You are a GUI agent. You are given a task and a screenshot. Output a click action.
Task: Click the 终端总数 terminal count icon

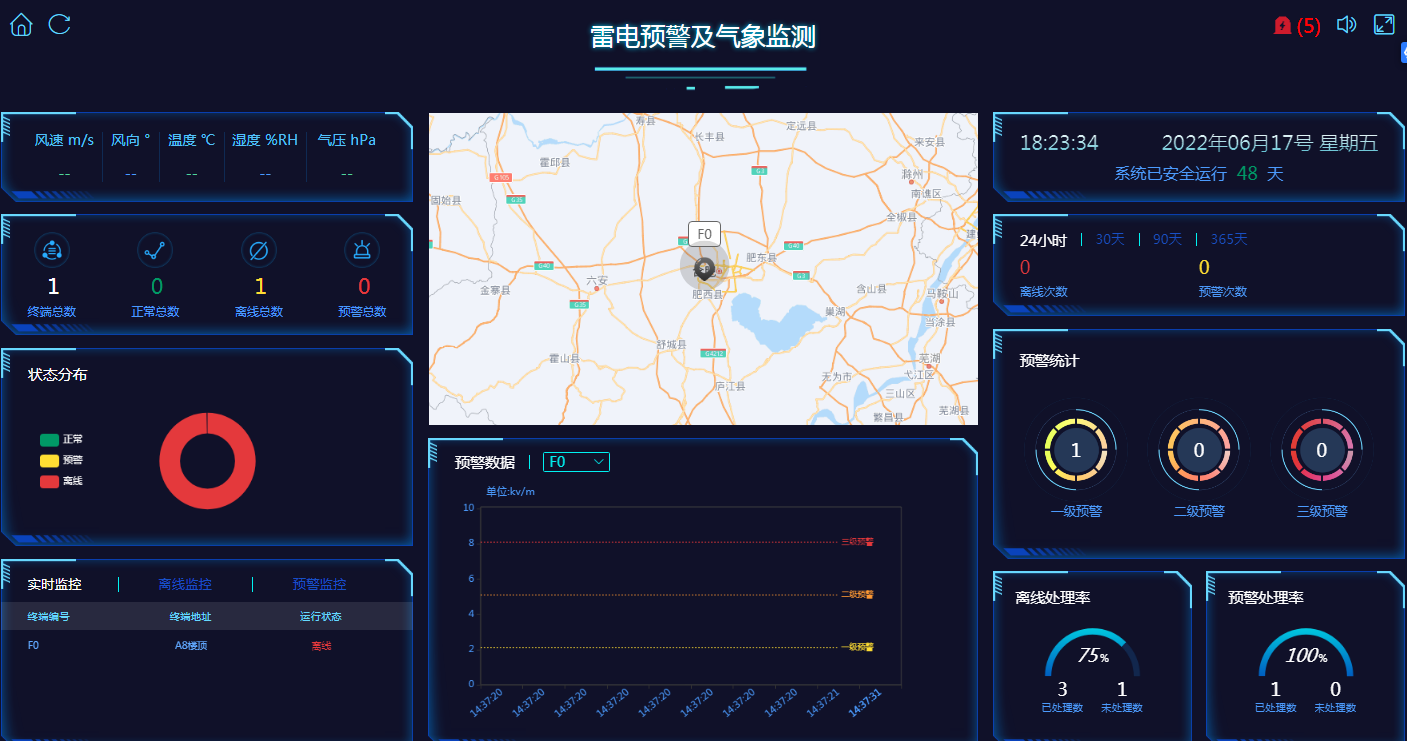pos(52,250)
